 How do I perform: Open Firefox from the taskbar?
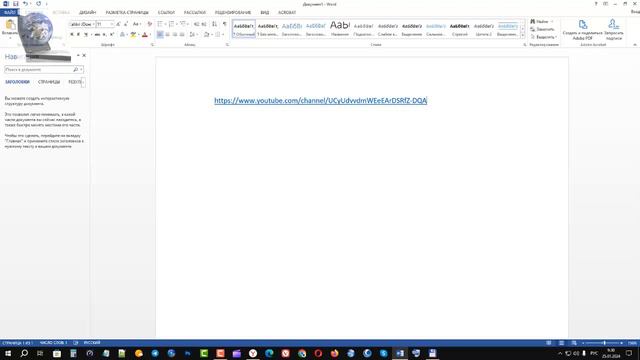click(335, 353)
